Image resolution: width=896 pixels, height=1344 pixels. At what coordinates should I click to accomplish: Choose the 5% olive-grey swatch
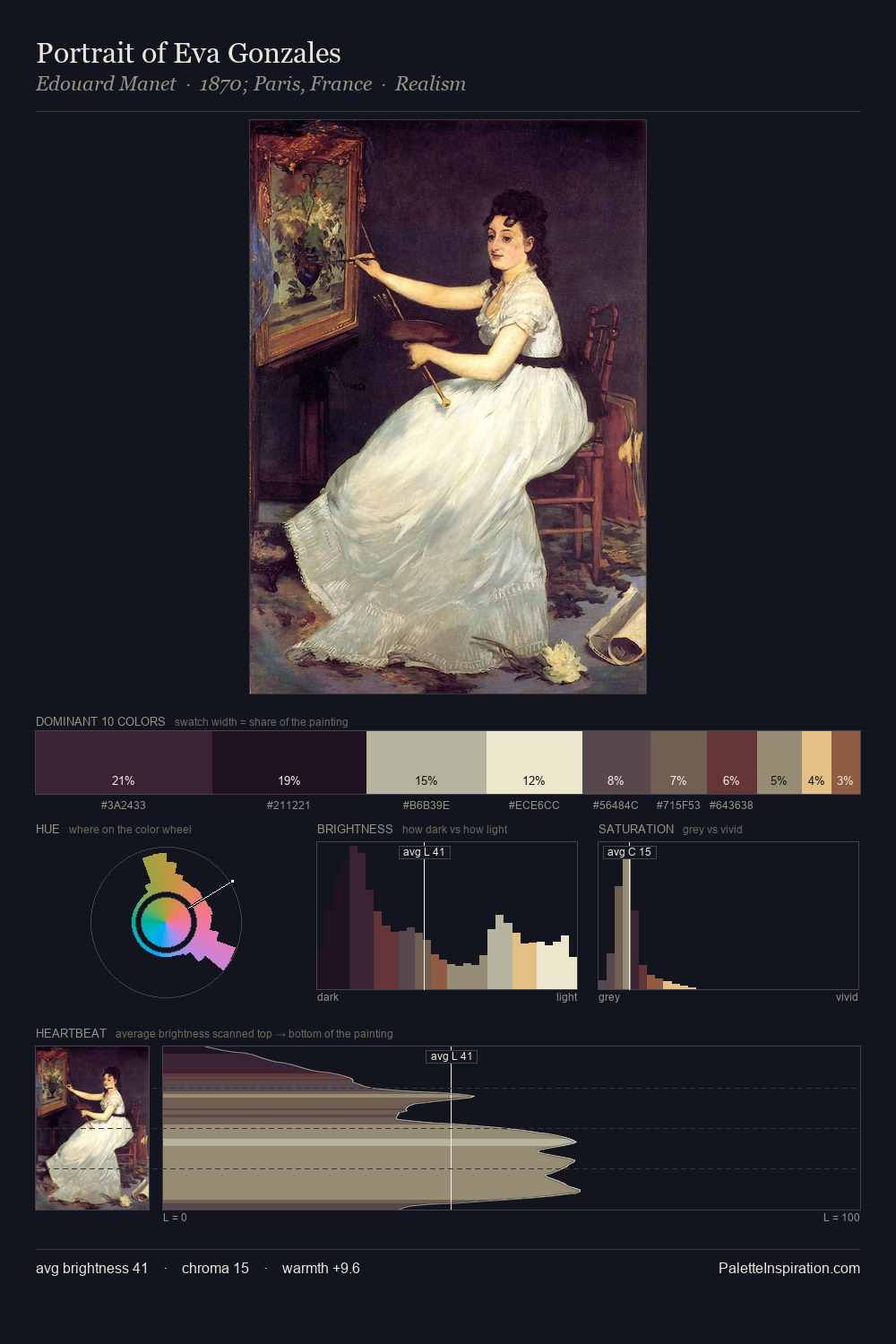point(779,762)
